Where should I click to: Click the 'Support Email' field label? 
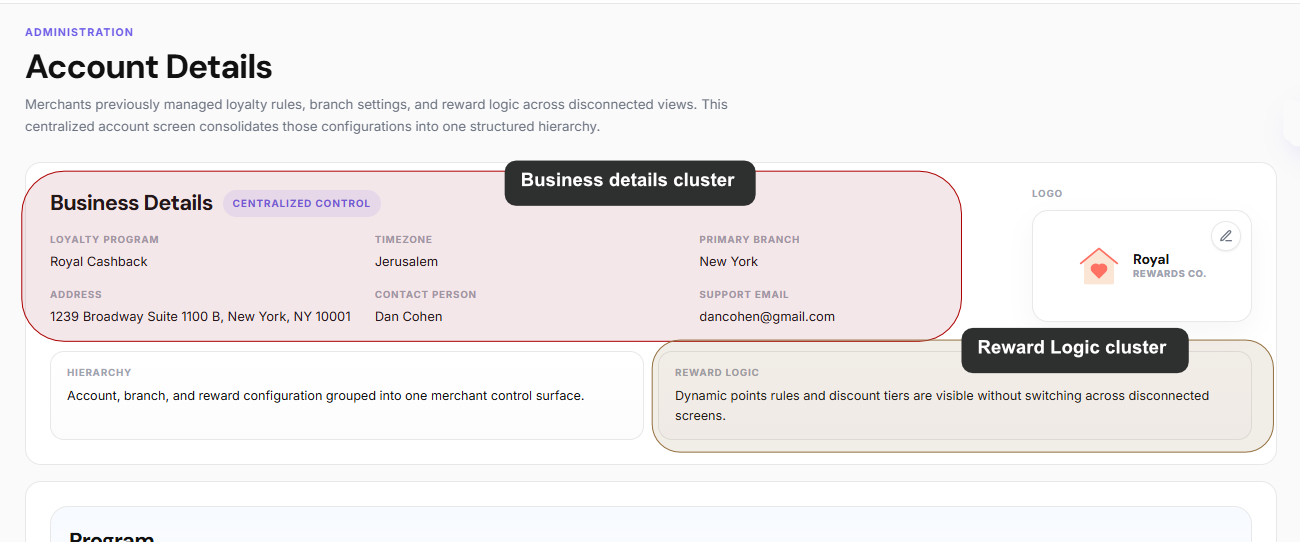(744, 294)
